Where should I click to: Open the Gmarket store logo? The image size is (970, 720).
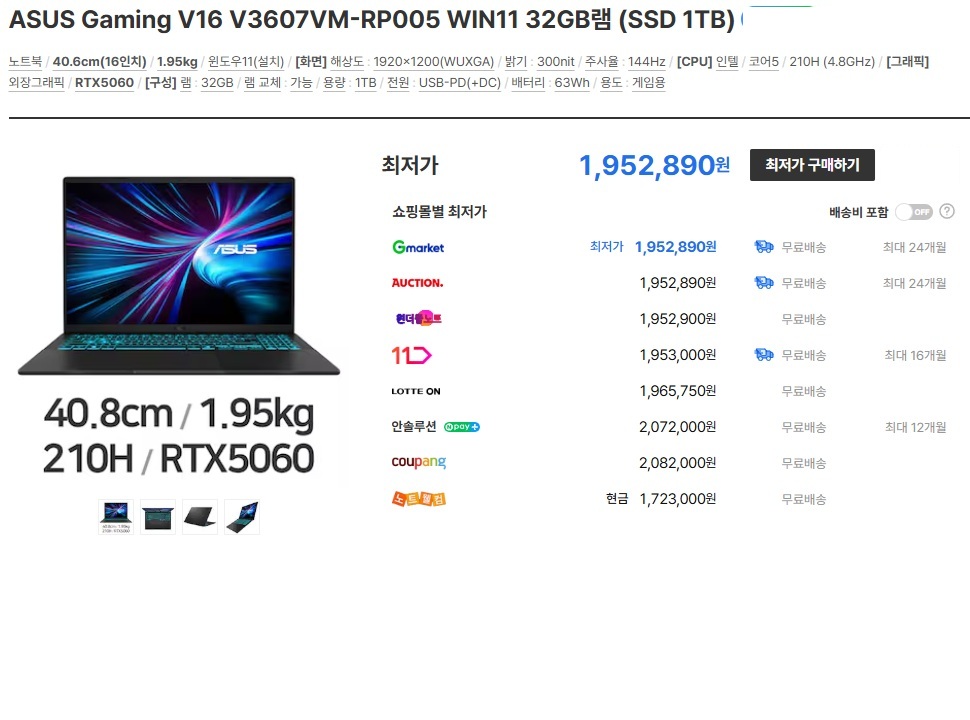coord(418,247)
